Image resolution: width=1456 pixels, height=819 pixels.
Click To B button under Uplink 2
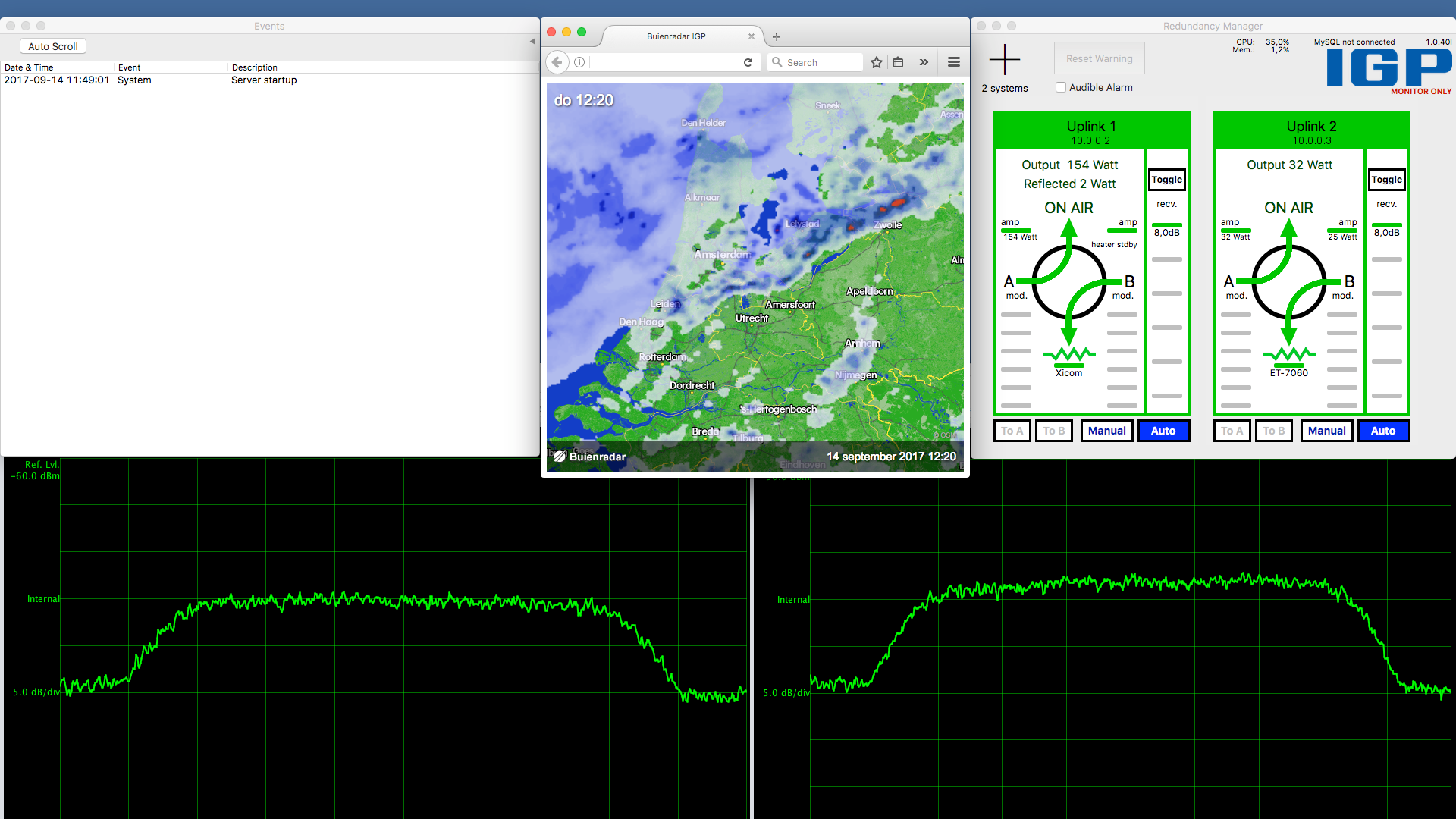(1273, 431)
